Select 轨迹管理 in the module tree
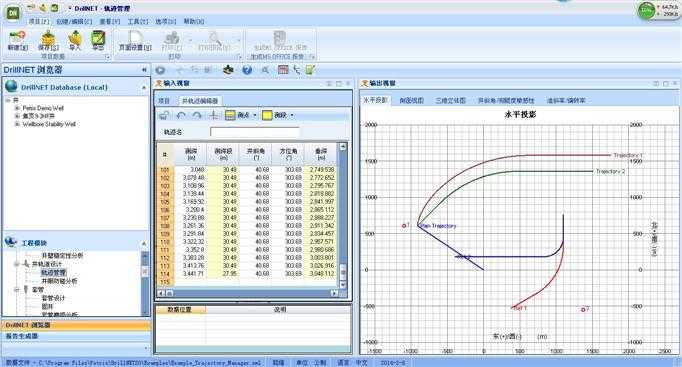 [x=53, y=273]
